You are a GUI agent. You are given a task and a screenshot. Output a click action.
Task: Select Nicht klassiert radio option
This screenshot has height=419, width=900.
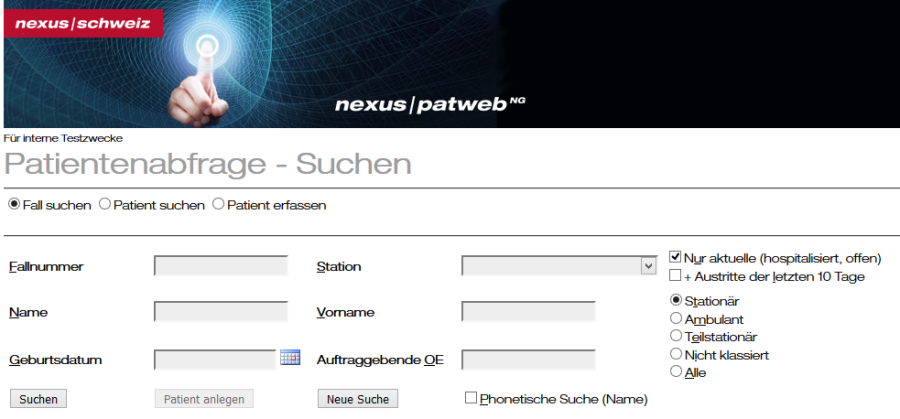pyautogui.click(x=676, y=354)
